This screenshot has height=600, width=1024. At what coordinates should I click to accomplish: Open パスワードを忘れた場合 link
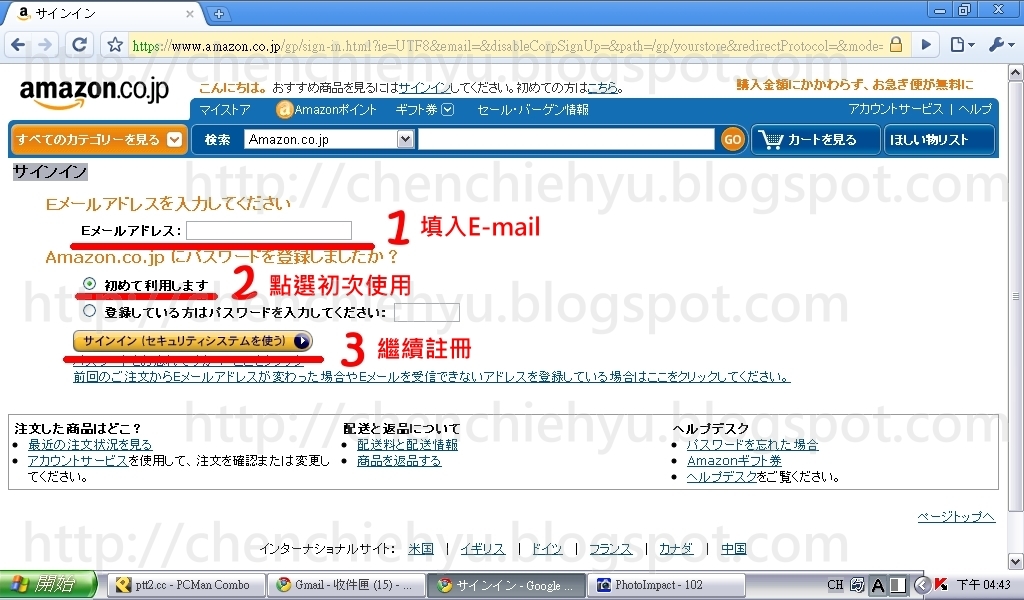[752, 445]
